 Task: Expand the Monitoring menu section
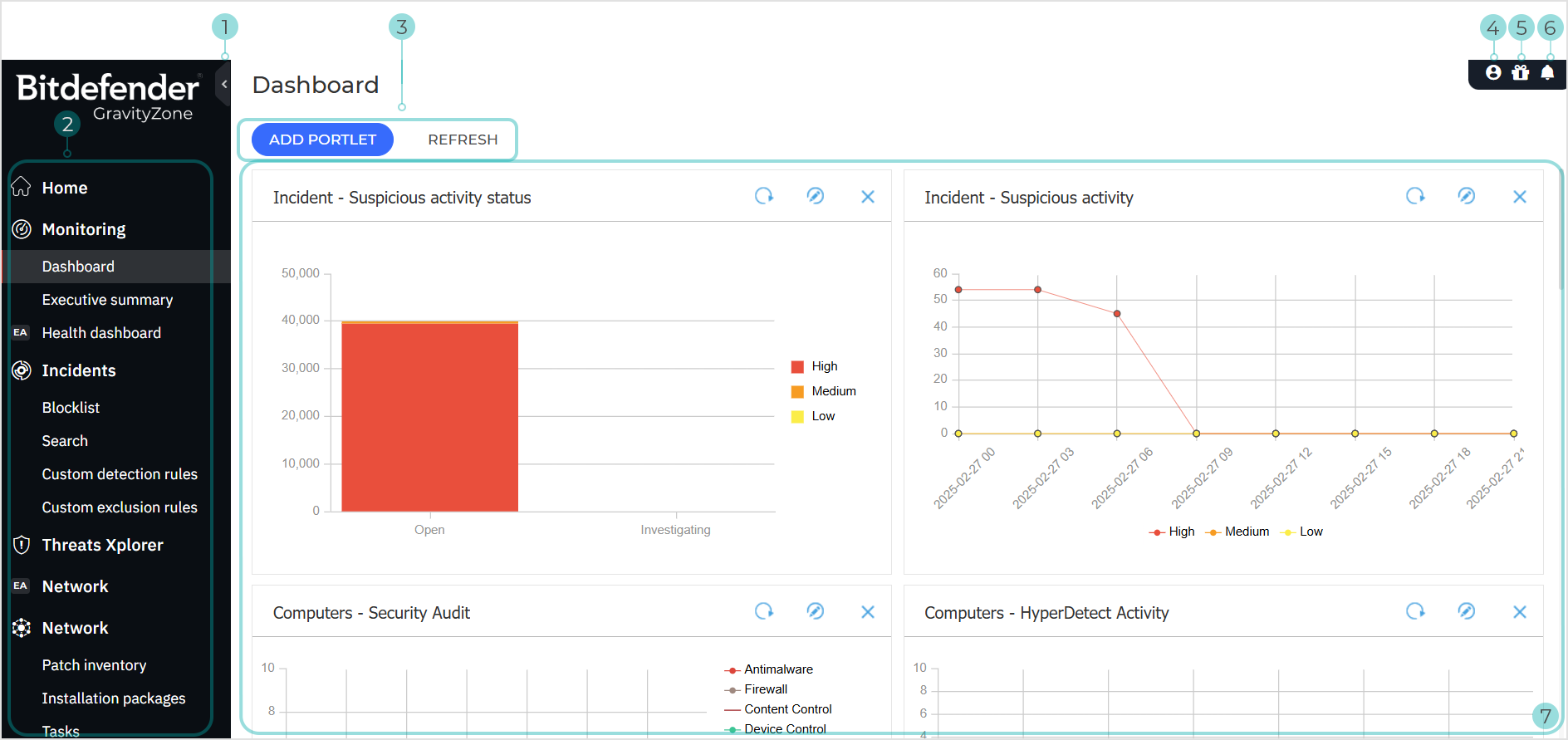(84, 229)
